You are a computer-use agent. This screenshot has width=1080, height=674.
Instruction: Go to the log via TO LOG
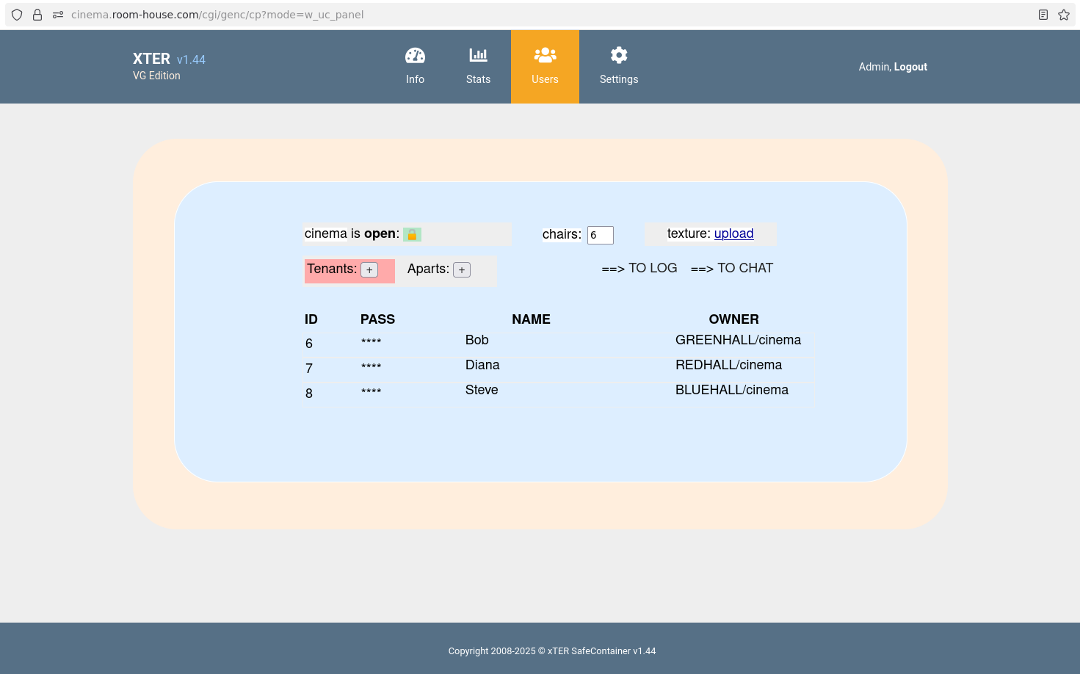tap(639, 268)
